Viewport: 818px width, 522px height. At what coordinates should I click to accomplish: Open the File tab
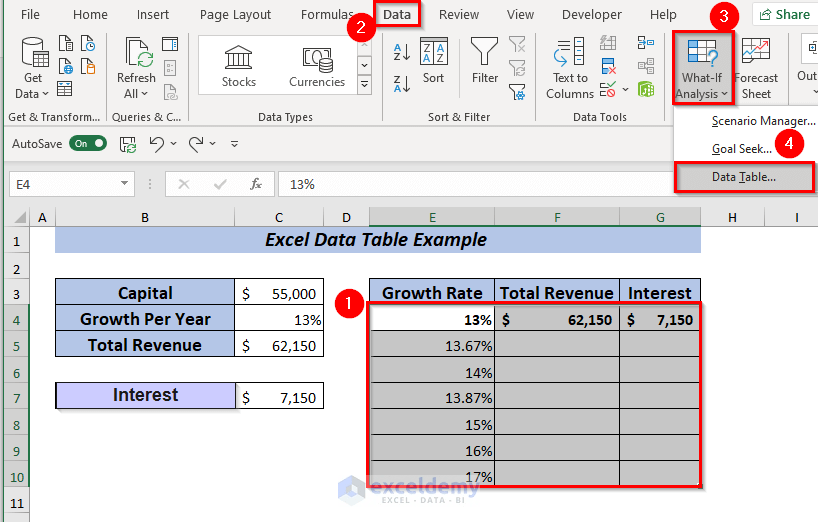pos(30,15)
